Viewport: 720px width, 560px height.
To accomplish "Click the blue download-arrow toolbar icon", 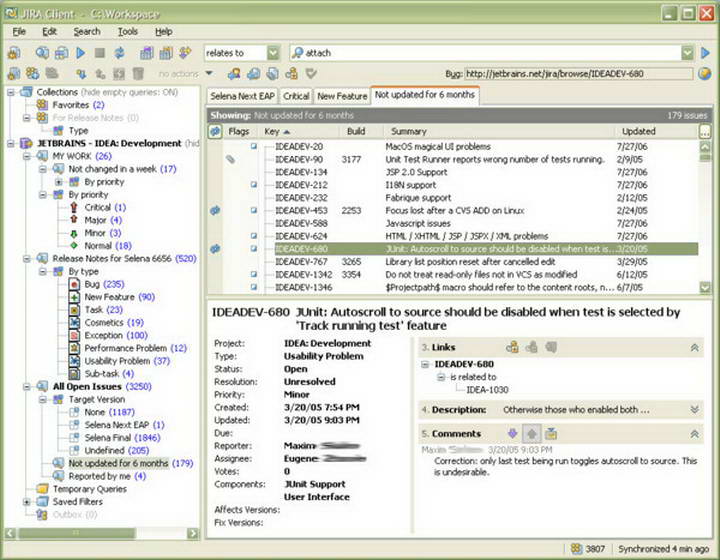I will [x=81, y=73].
